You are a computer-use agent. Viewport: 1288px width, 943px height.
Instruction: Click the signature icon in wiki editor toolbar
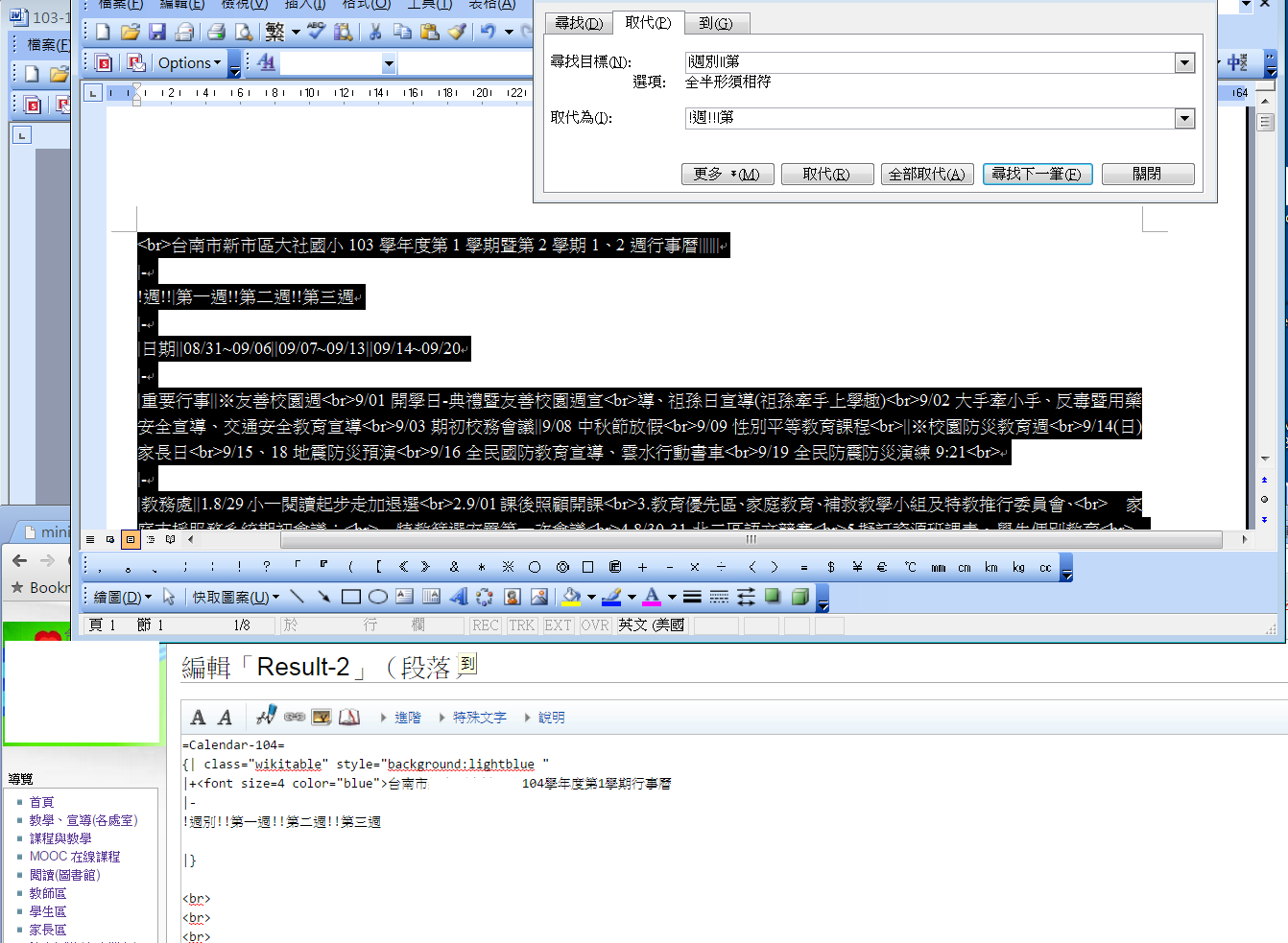(267, 716)
